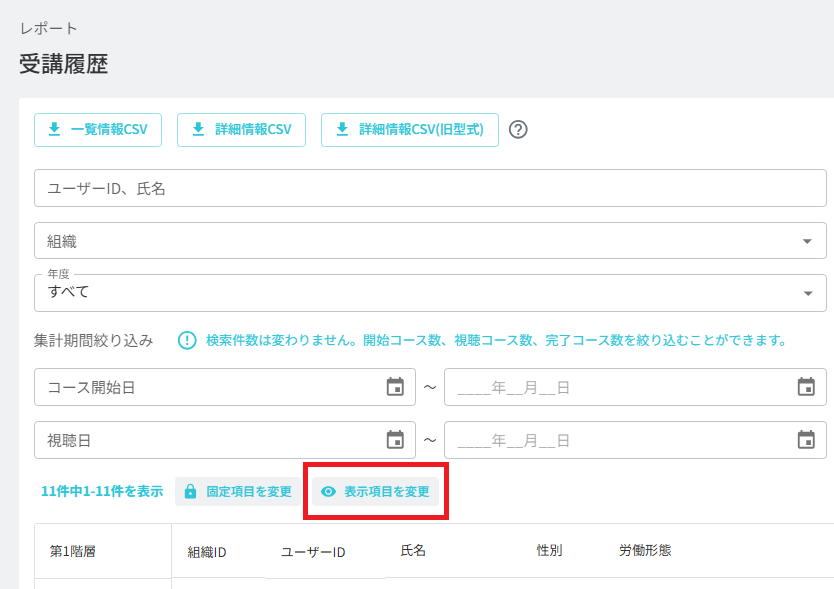
Task: Click the コース開始日 start date field
Action: point(225,387)
